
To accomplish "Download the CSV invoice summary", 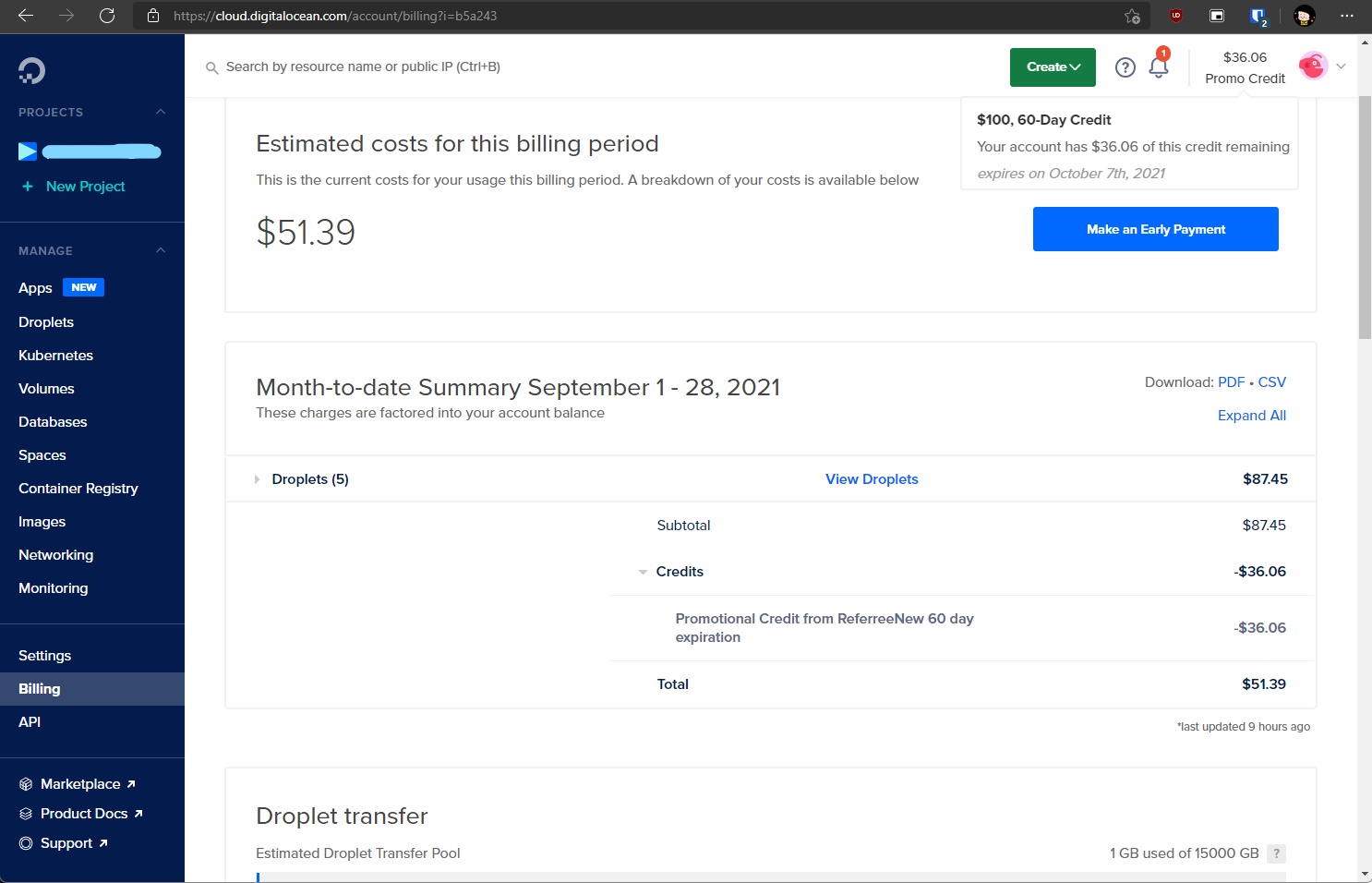I will point(1271,382).
